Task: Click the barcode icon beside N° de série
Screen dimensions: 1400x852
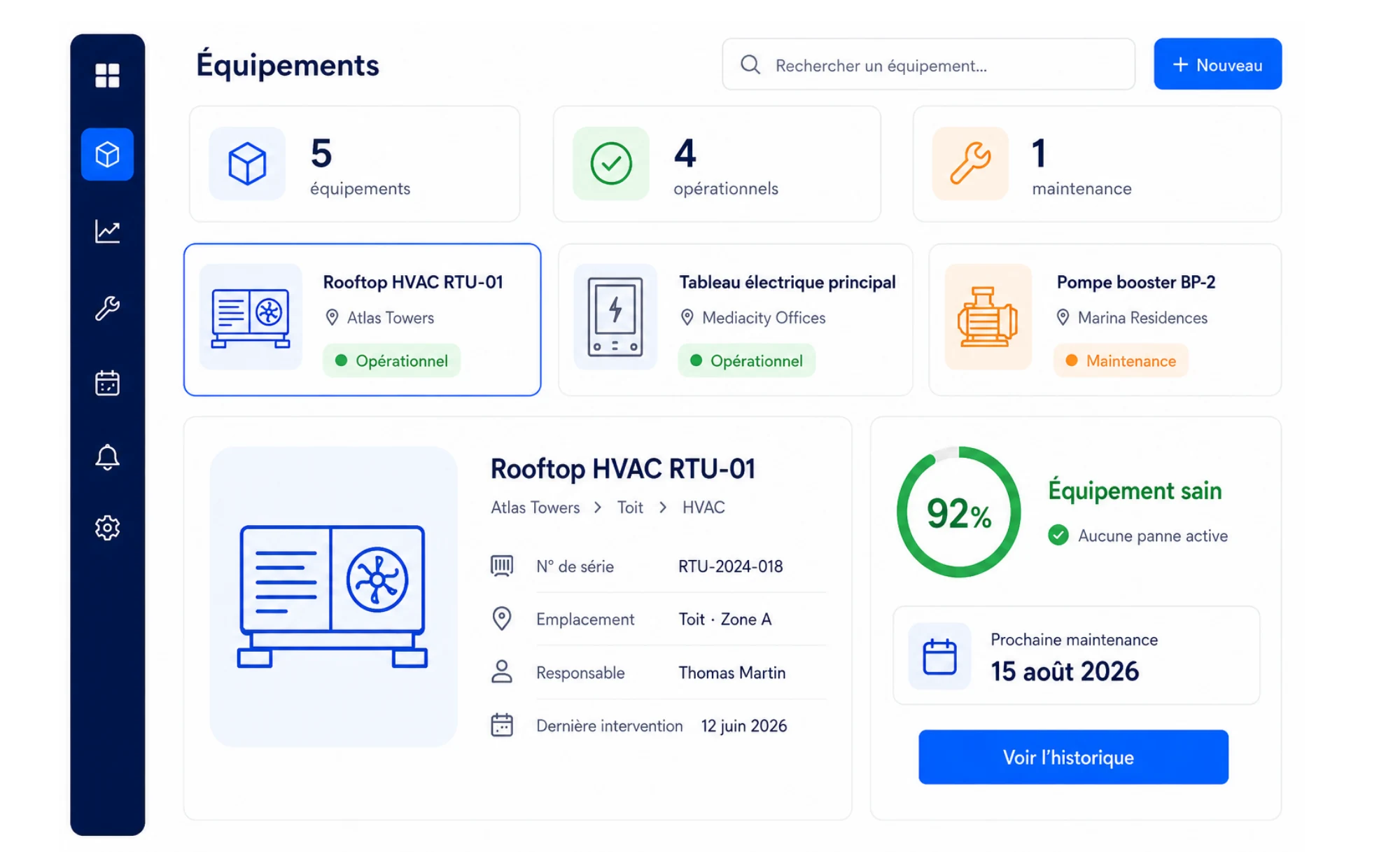Action: (502, 566)
